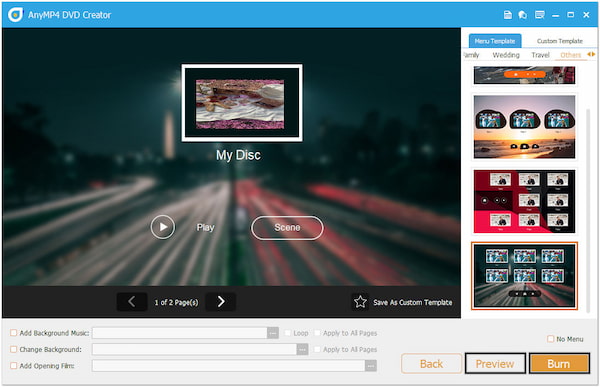Screen dimensions: 600x387
Task: Choose the red and black menu template
Action: point(524,201)
